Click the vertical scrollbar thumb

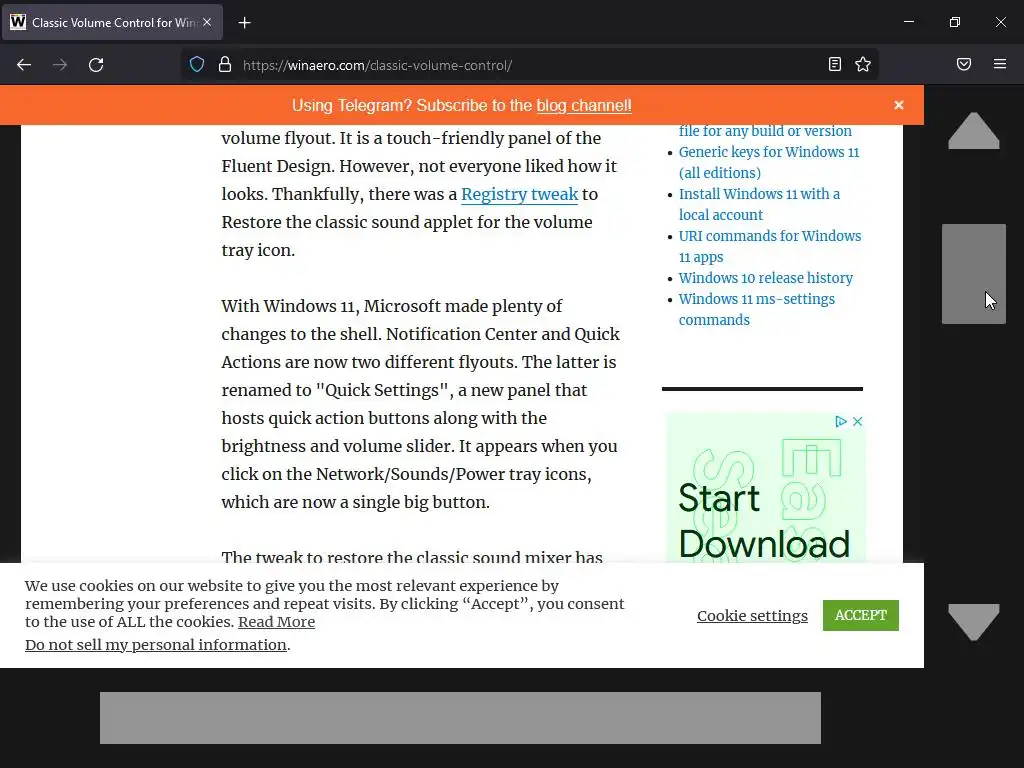click(x=974, y=274)
